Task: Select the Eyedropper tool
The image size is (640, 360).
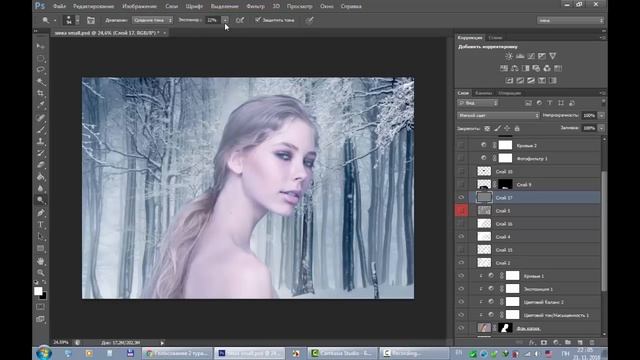Action: (x=40, y=105)
